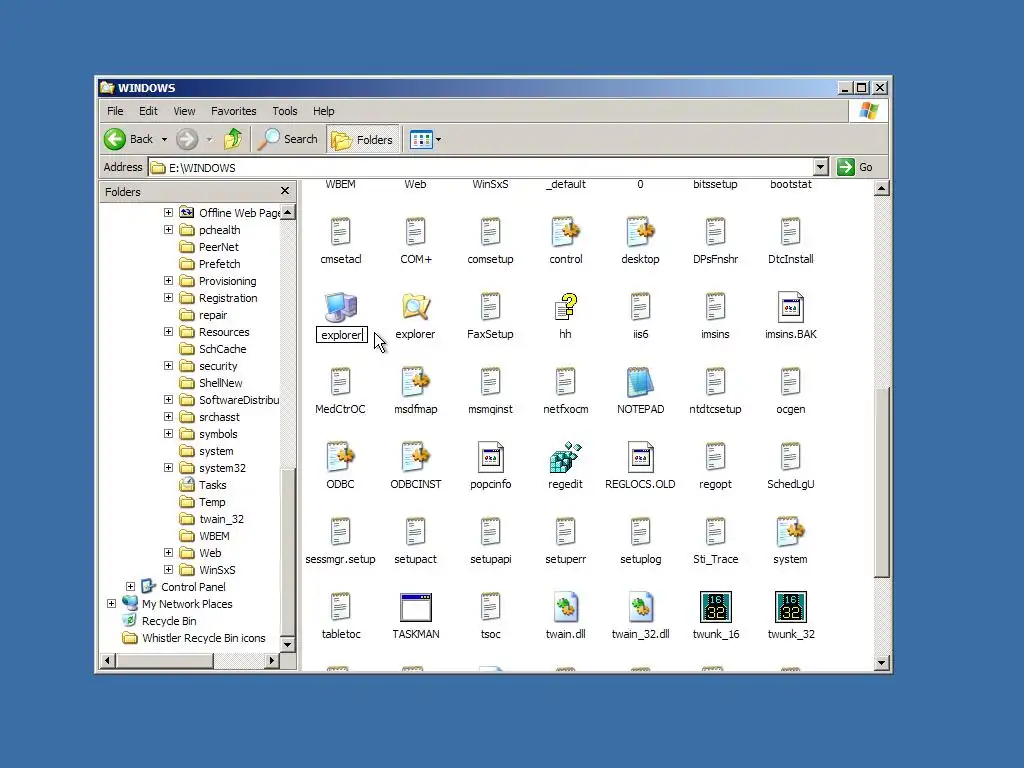
Task: Click the address field E:\WINDOWS
Action: [481, 168]
